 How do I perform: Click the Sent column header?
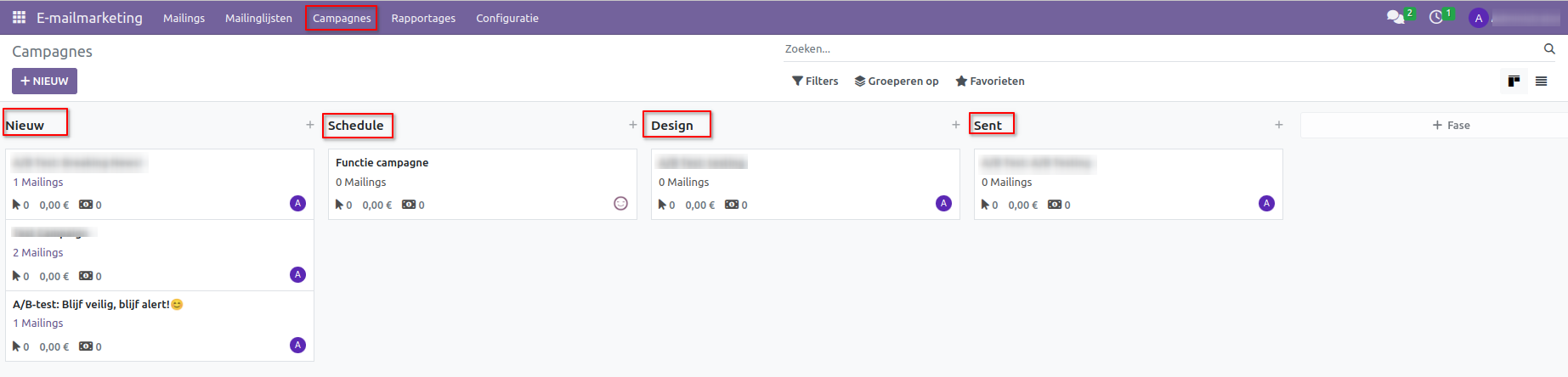coord(988,126)
